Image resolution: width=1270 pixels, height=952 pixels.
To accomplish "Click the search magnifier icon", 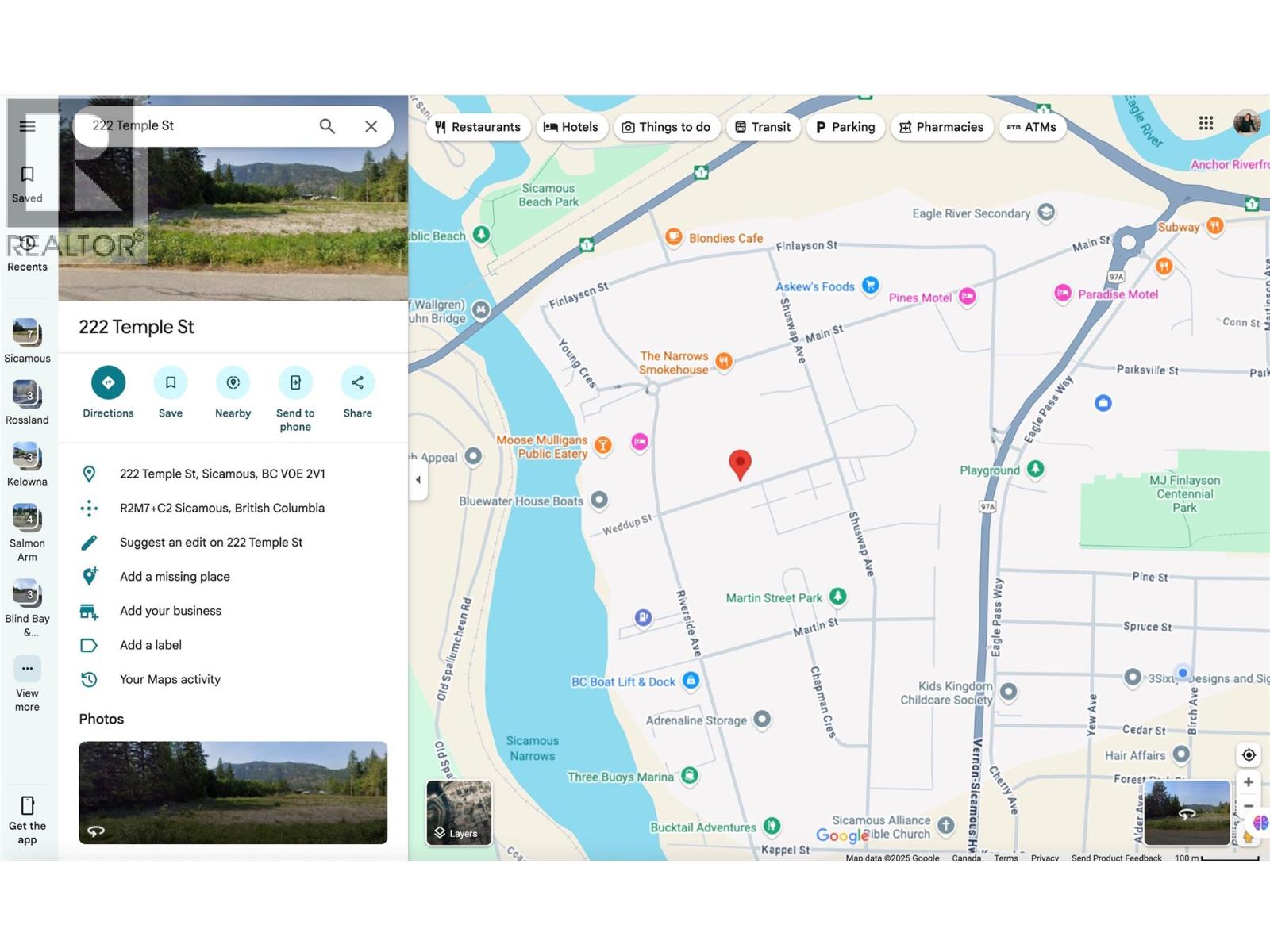I will (327, 125).
